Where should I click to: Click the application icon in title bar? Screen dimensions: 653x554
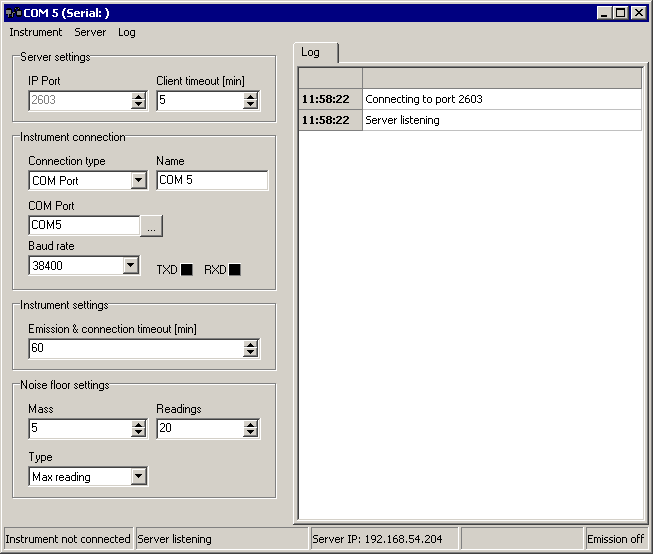12,13
